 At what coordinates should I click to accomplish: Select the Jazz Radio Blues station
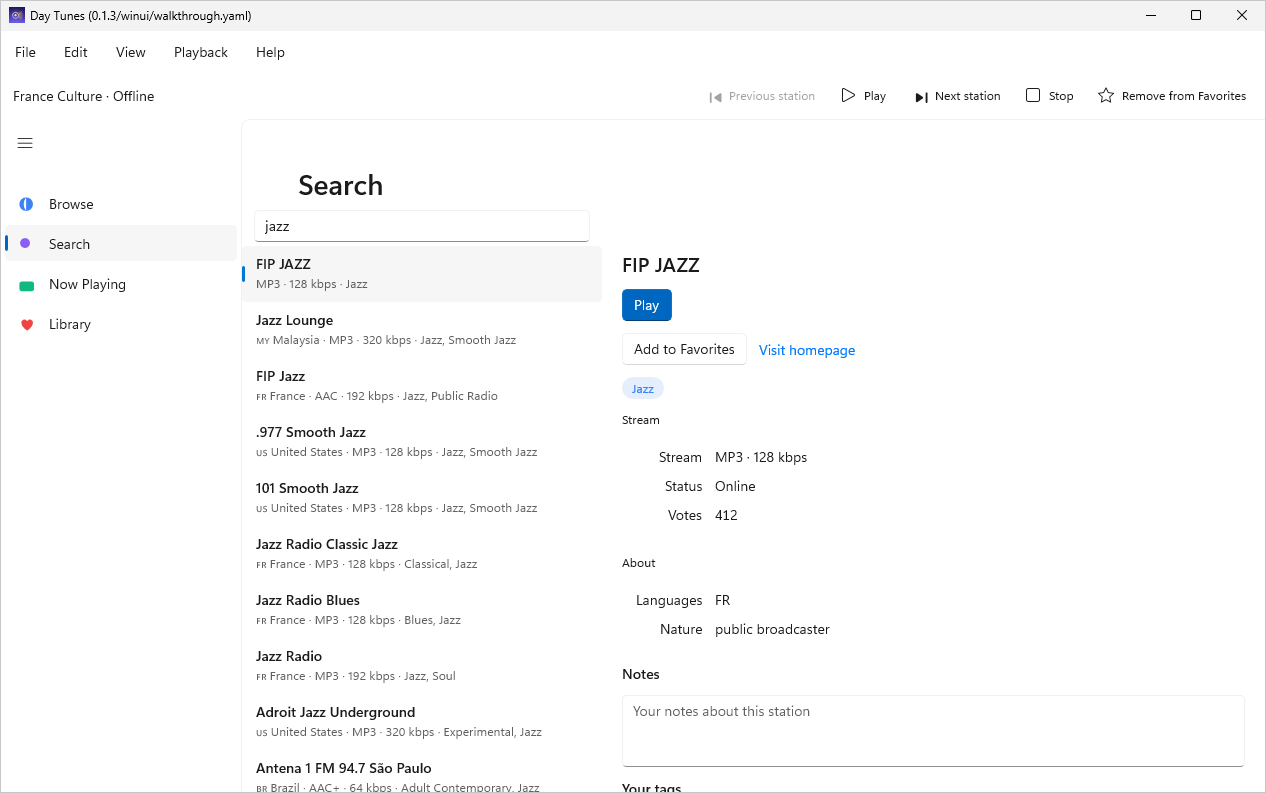tap(422, 610)
